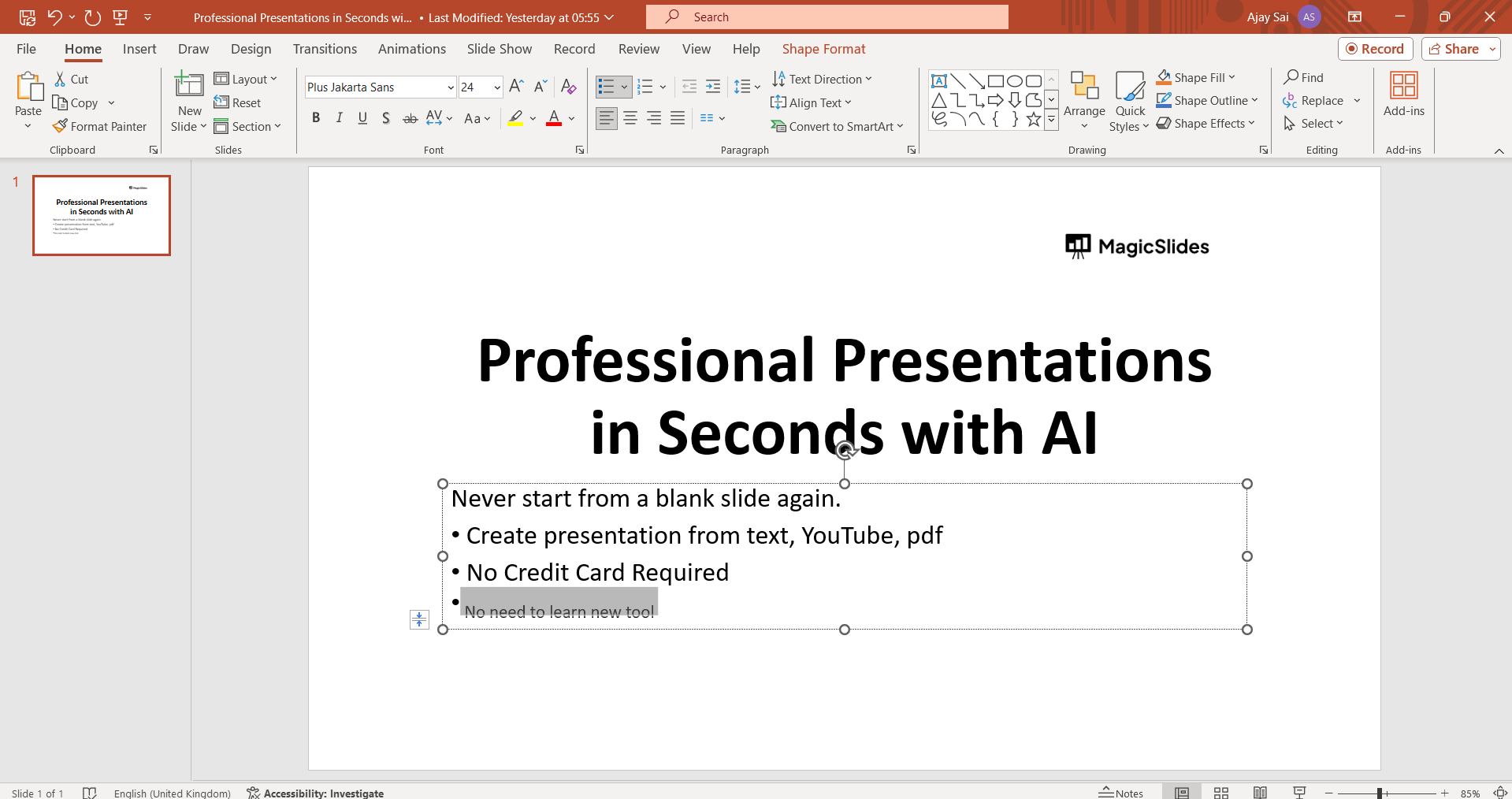The height and width of the screenshot is (799, 1512).
Task: Click the Record button at top right
Action: click(x=1375, y=49)
